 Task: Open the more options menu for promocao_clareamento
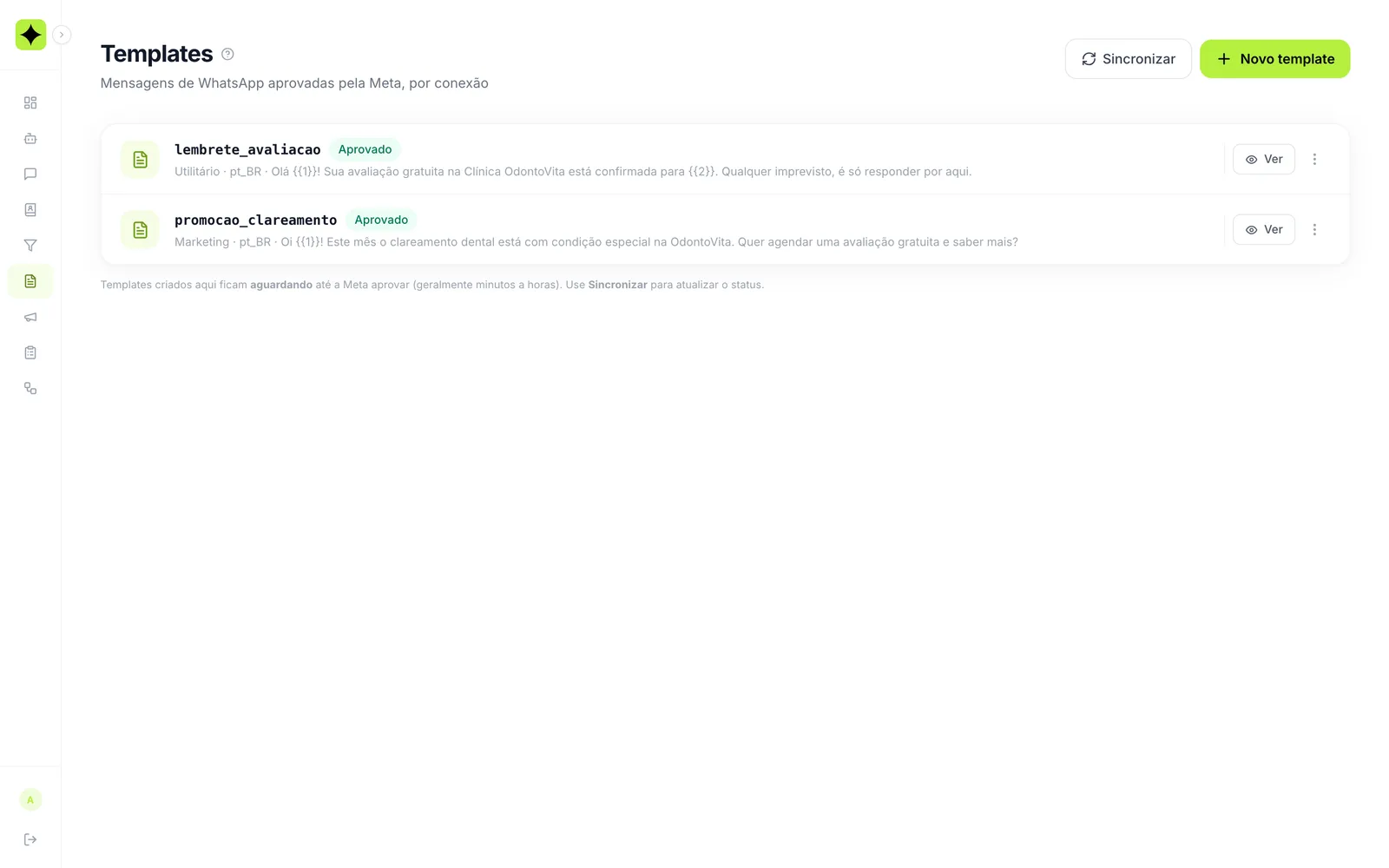point(1314,229)
